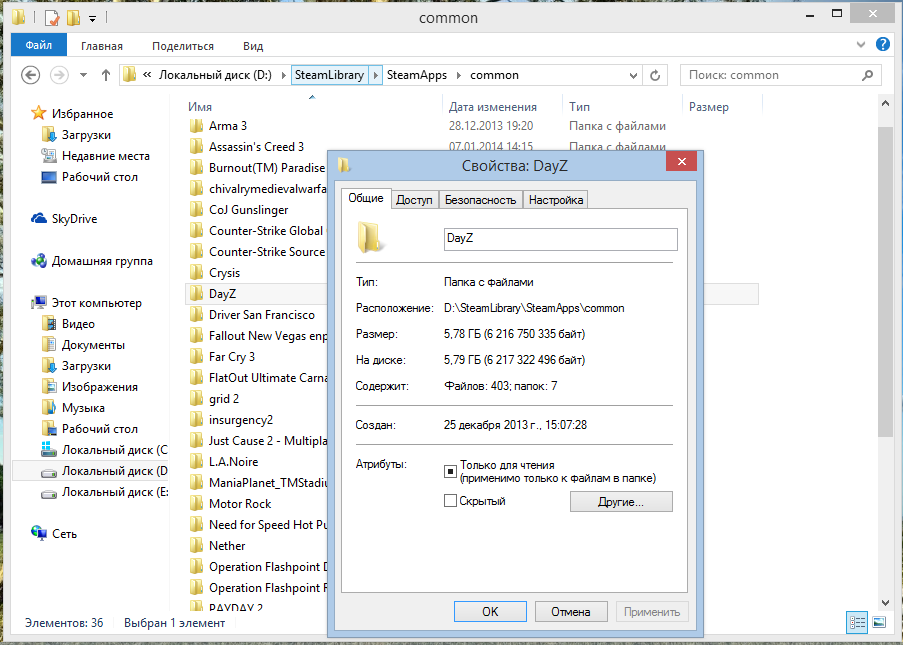903x645 pixels.
Task: Open the Главная ribbon tab
Action: (x=102, y=46)
